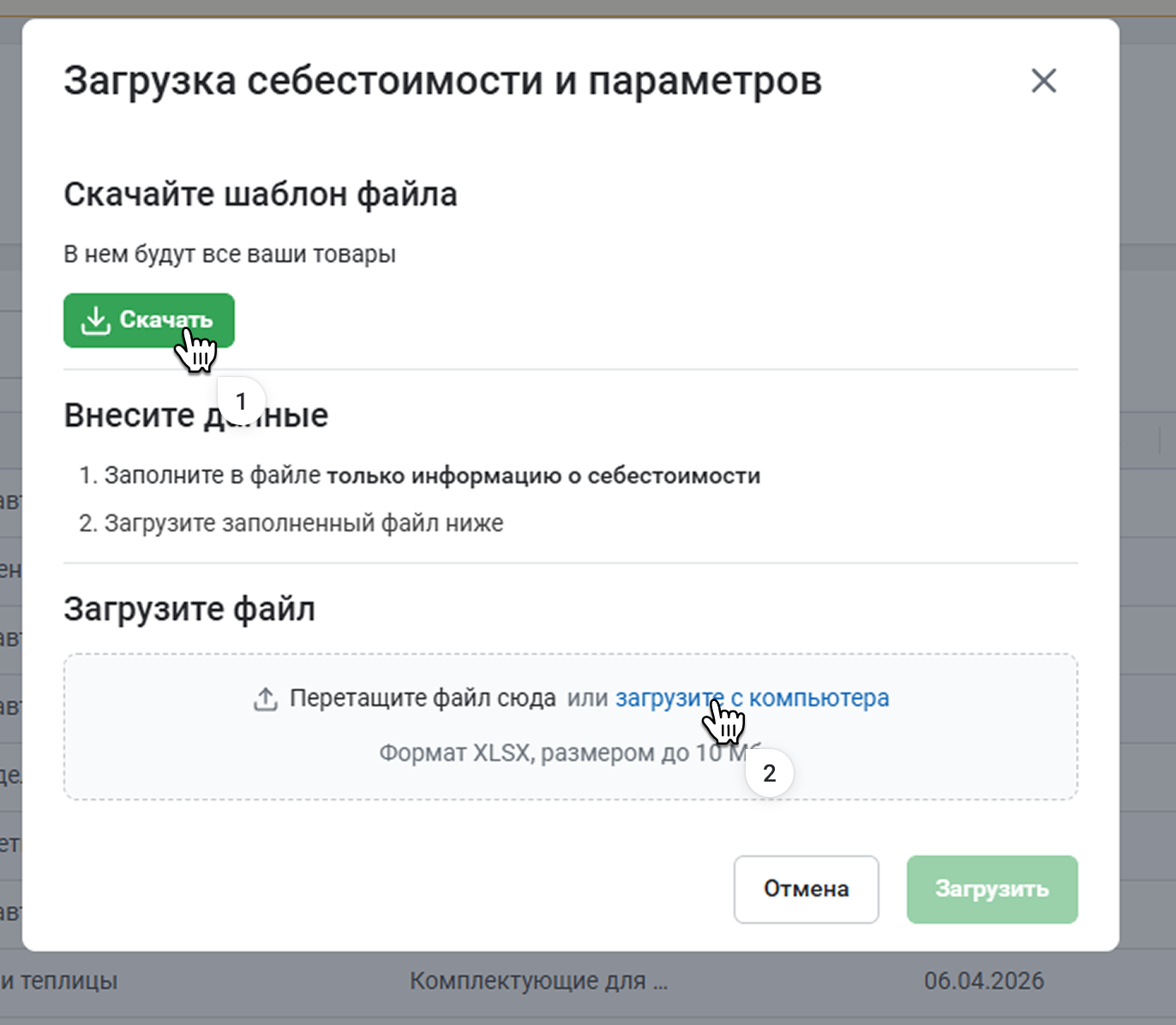Image resolution: width=1176 pixels, height=1025 pixels.
Task: Click the Загрузите заполненный файл ниже instruction
Action: click(291, 524)
